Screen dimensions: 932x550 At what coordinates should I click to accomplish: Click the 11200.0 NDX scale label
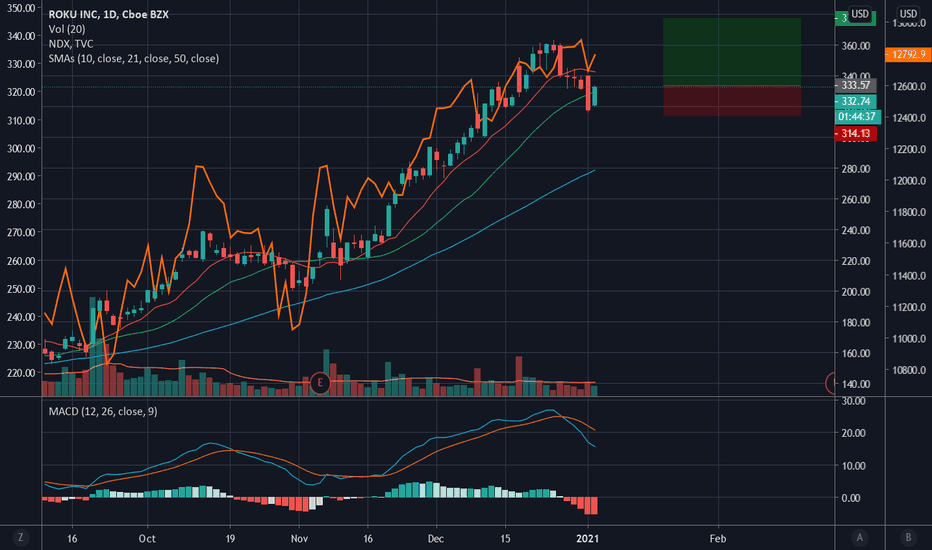(909, 307)
